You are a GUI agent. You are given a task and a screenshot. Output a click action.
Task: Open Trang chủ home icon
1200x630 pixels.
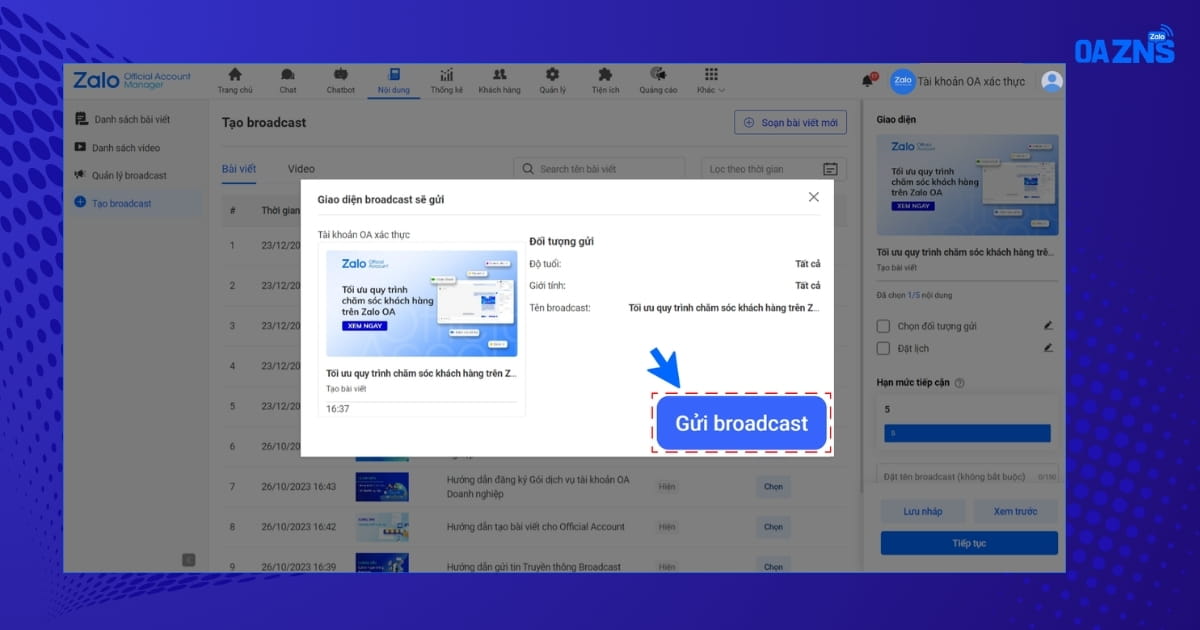tap(235, 80)
